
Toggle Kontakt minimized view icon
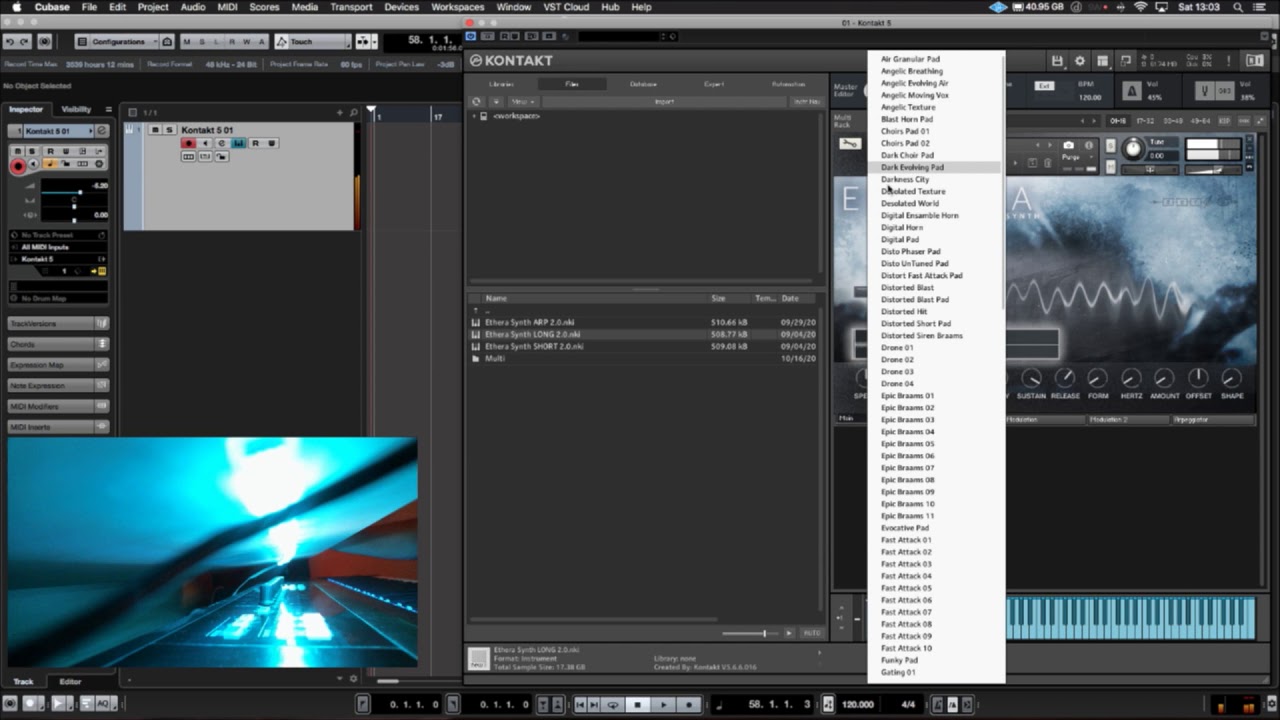[x=1125, y=61]
